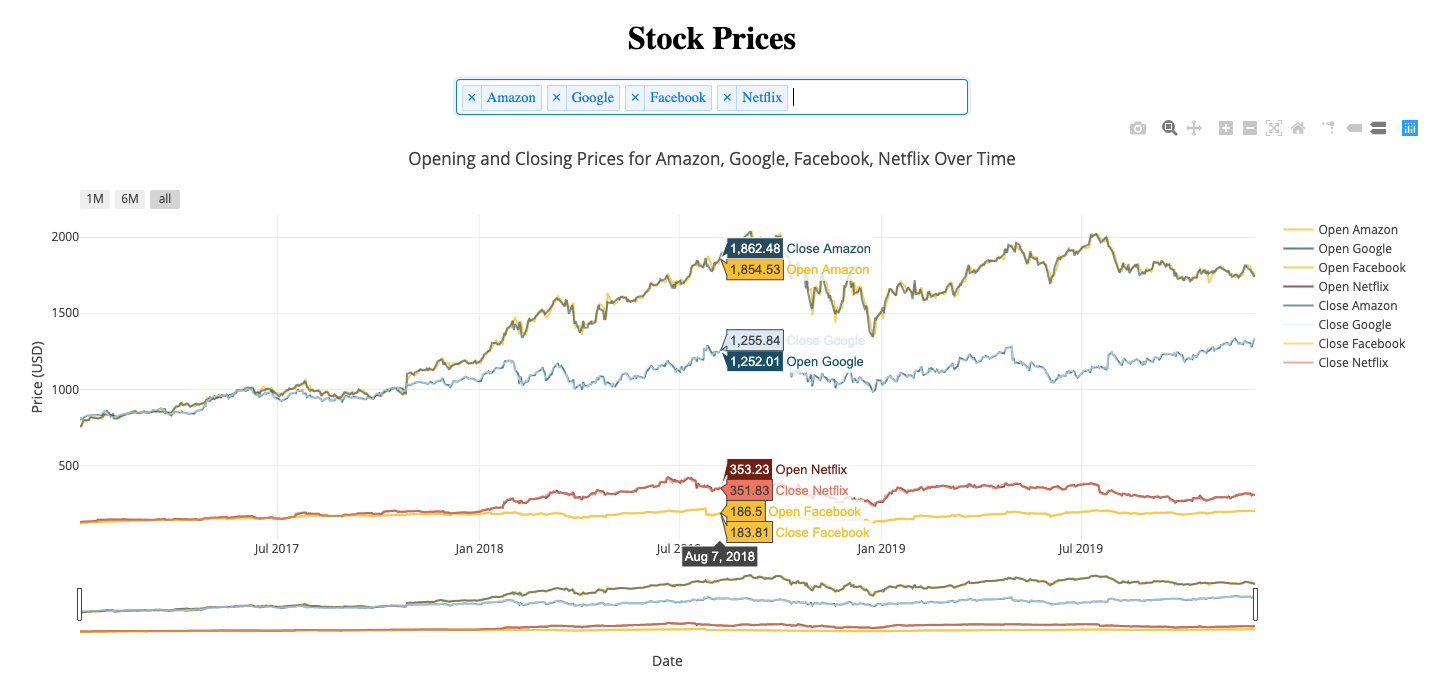
Task: Reset axes with the home icon
Action: point(1297,128)
